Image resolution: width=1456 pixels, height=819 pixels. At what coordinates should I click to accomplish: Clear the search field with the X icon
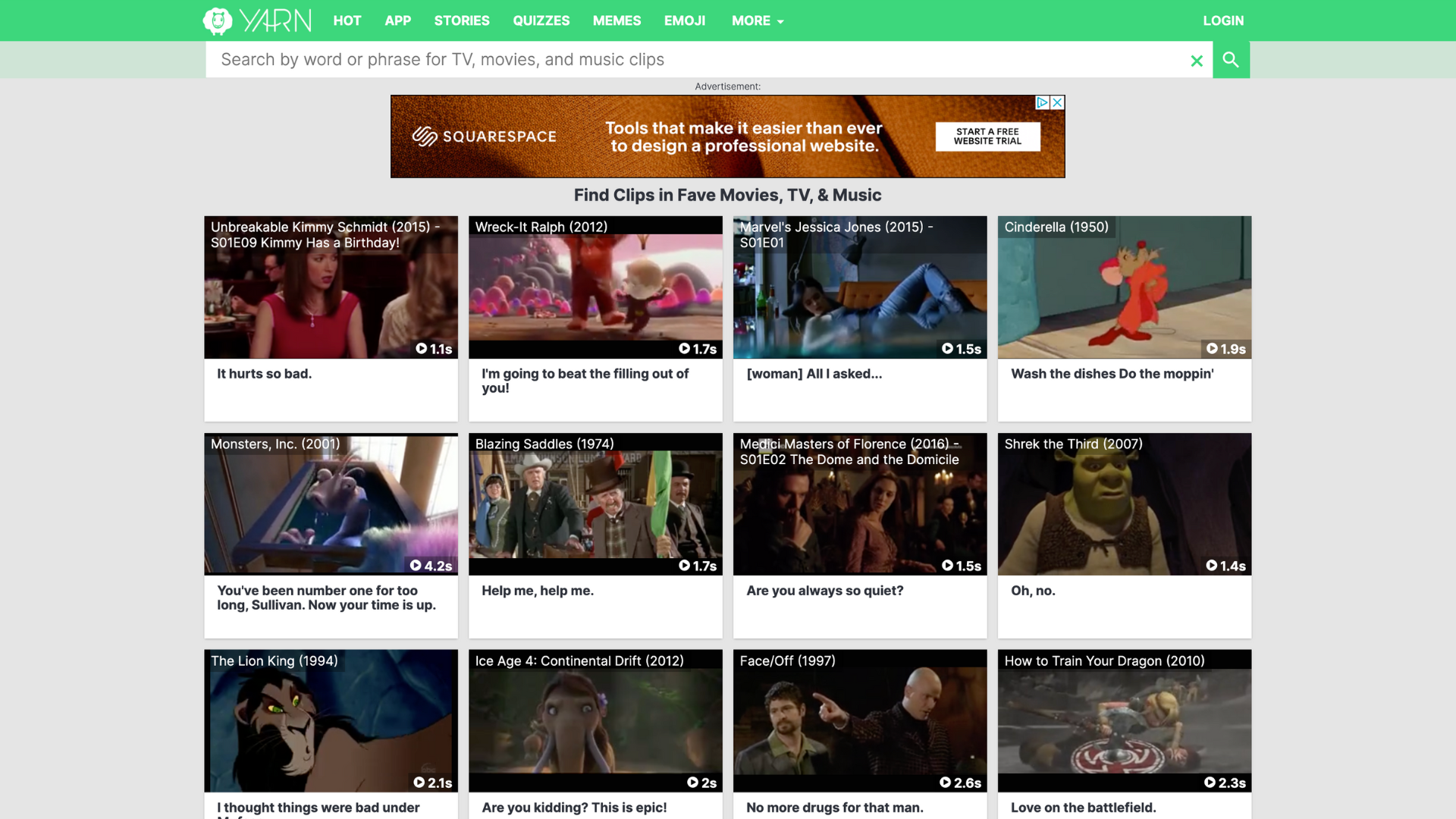(x=1197, y=61)
